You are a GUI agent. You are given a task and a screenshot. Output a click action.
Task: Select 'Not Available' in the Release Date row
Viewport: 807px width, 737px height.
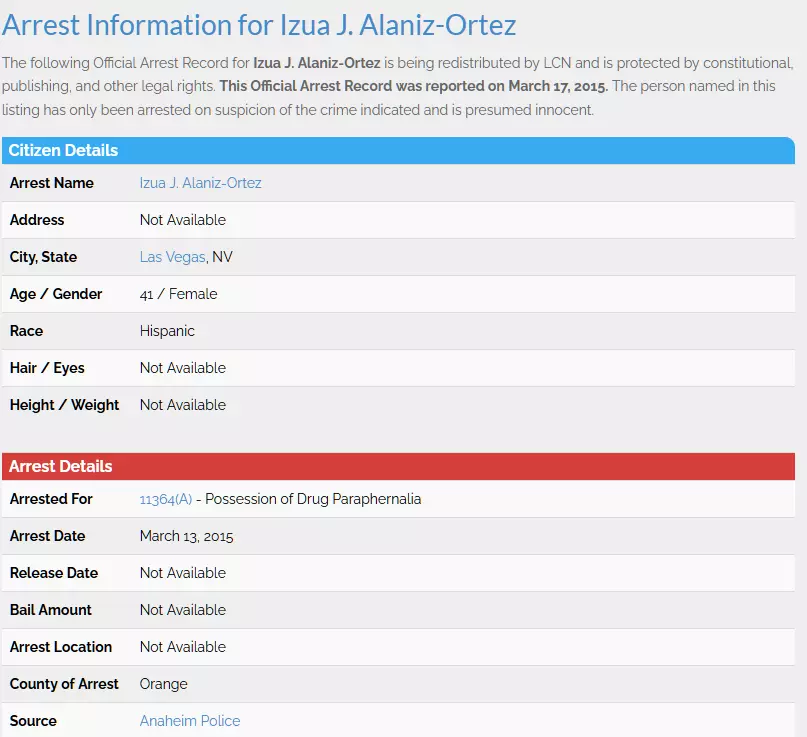pyautogui.click(x=183, y=573)
